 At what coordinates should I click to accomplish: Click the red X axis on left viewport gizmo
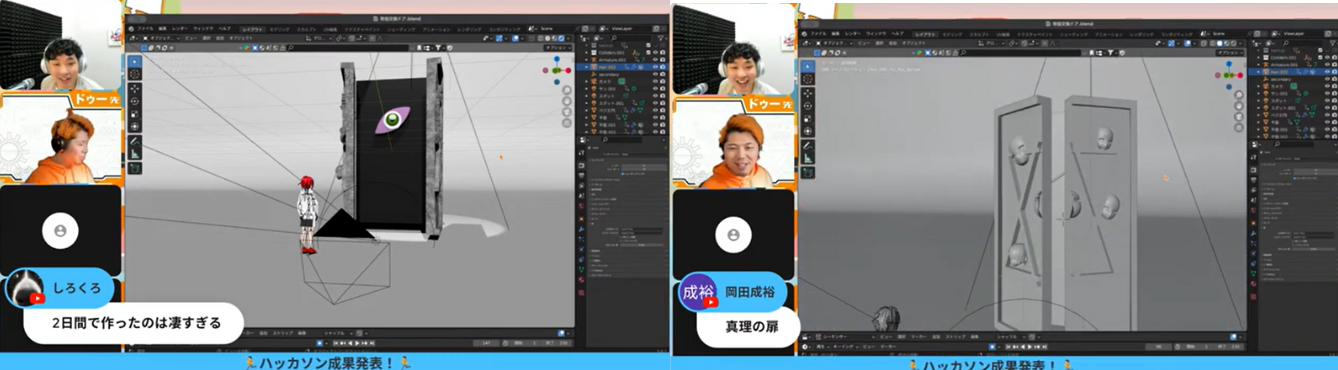[x=568, y=71]
